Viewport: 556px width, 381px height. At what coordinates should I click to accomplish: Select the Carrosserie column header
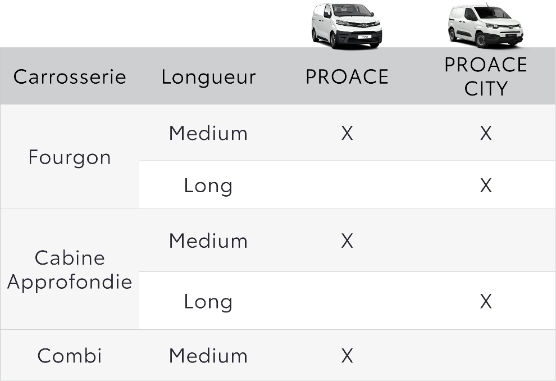tap(70, 77)
